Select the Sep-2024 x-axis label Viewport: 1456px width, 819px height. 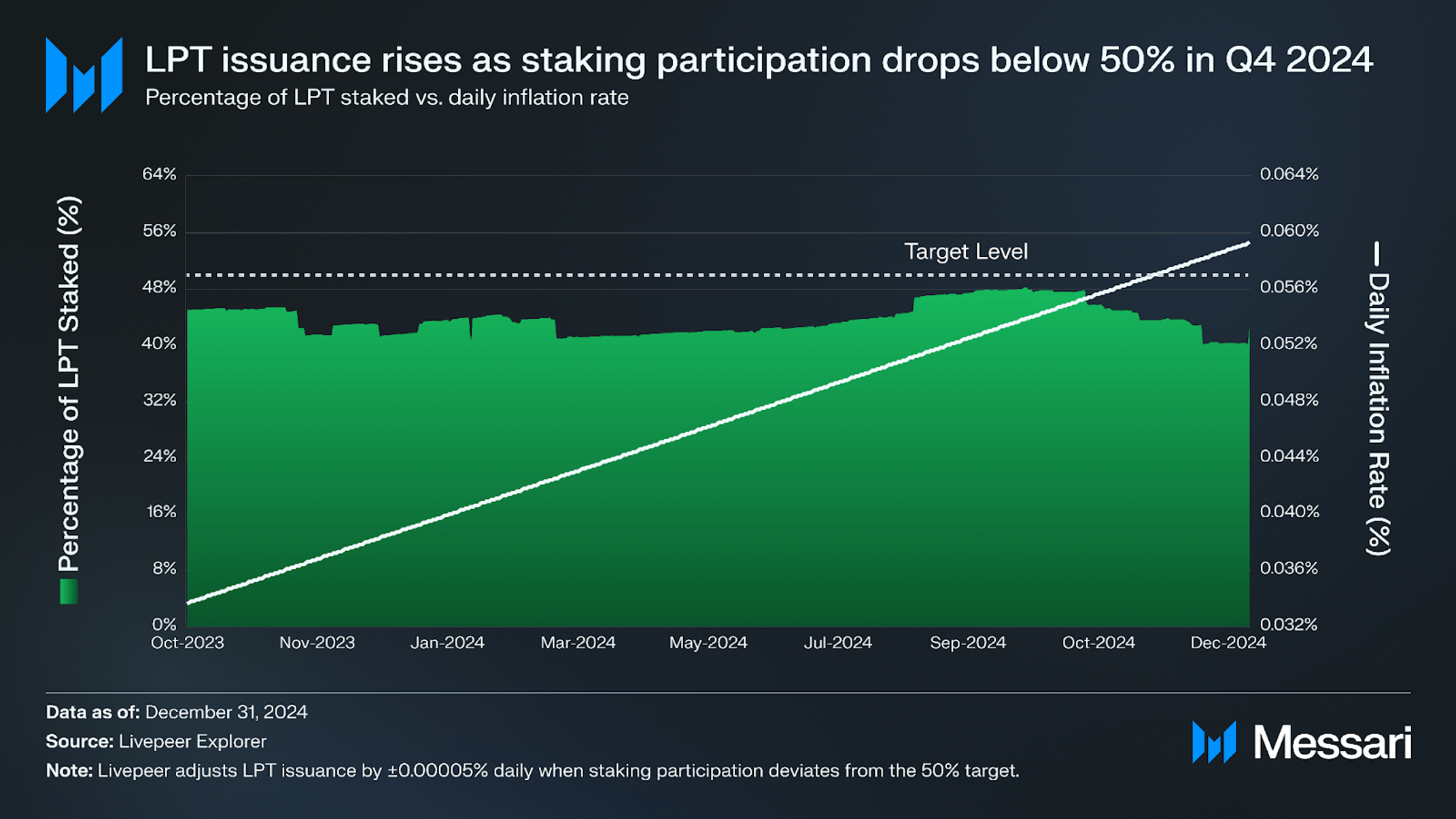[967, 642]
